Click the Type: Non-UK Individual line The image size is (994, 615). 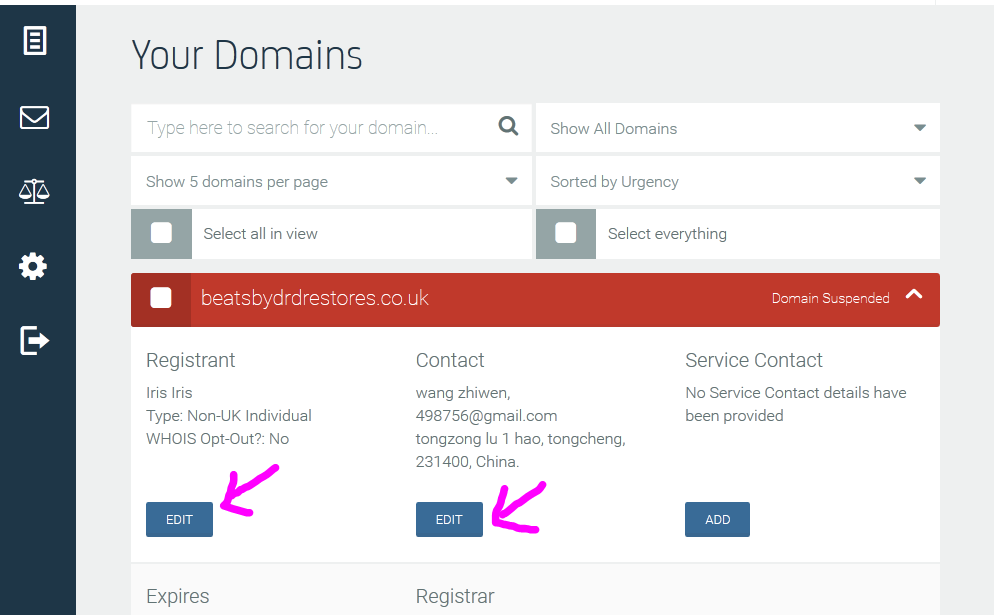(x=229, y=416)
